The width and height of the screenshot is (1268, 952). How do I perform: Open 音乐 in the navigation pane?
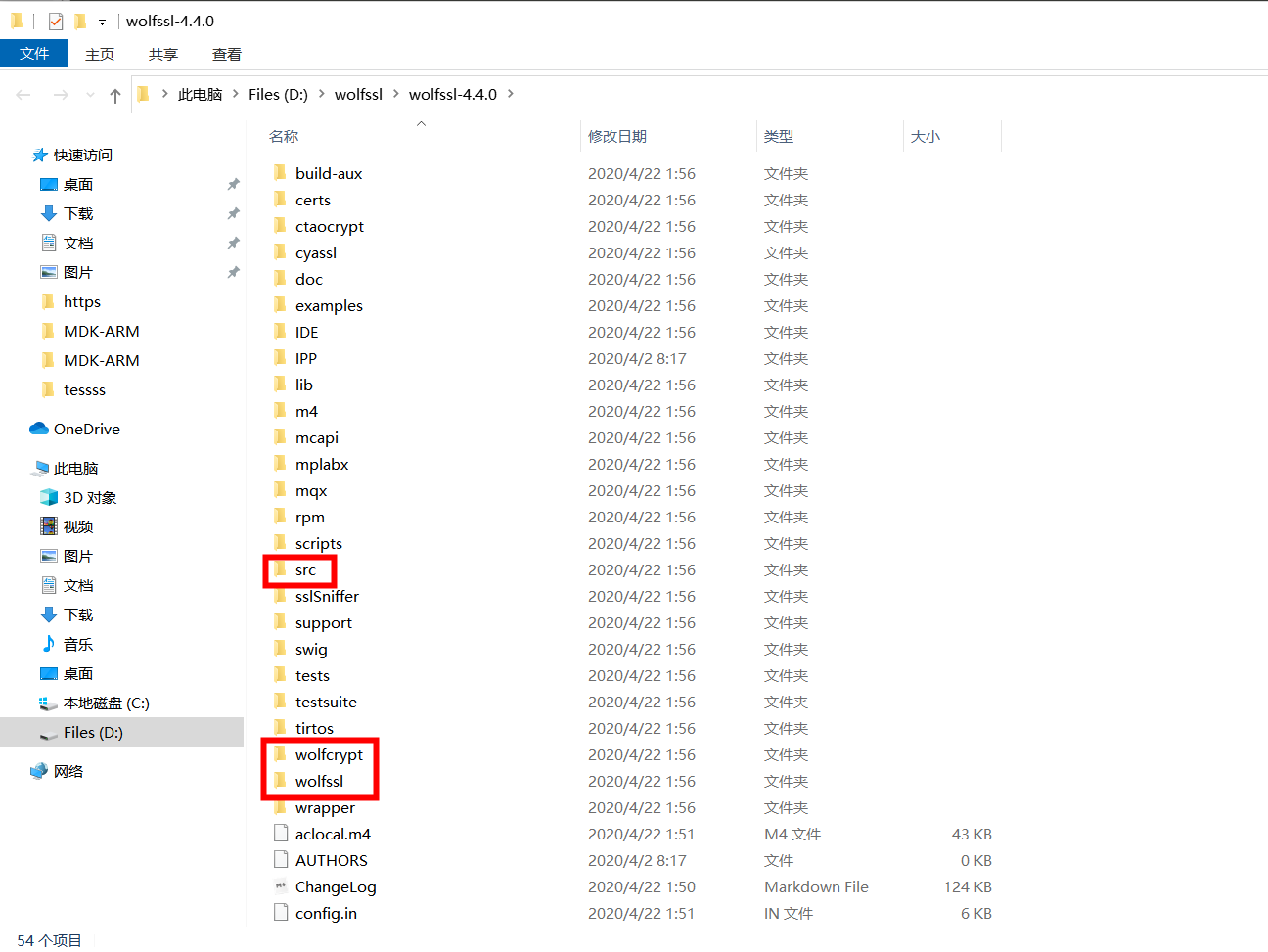[x=78, y=644]
